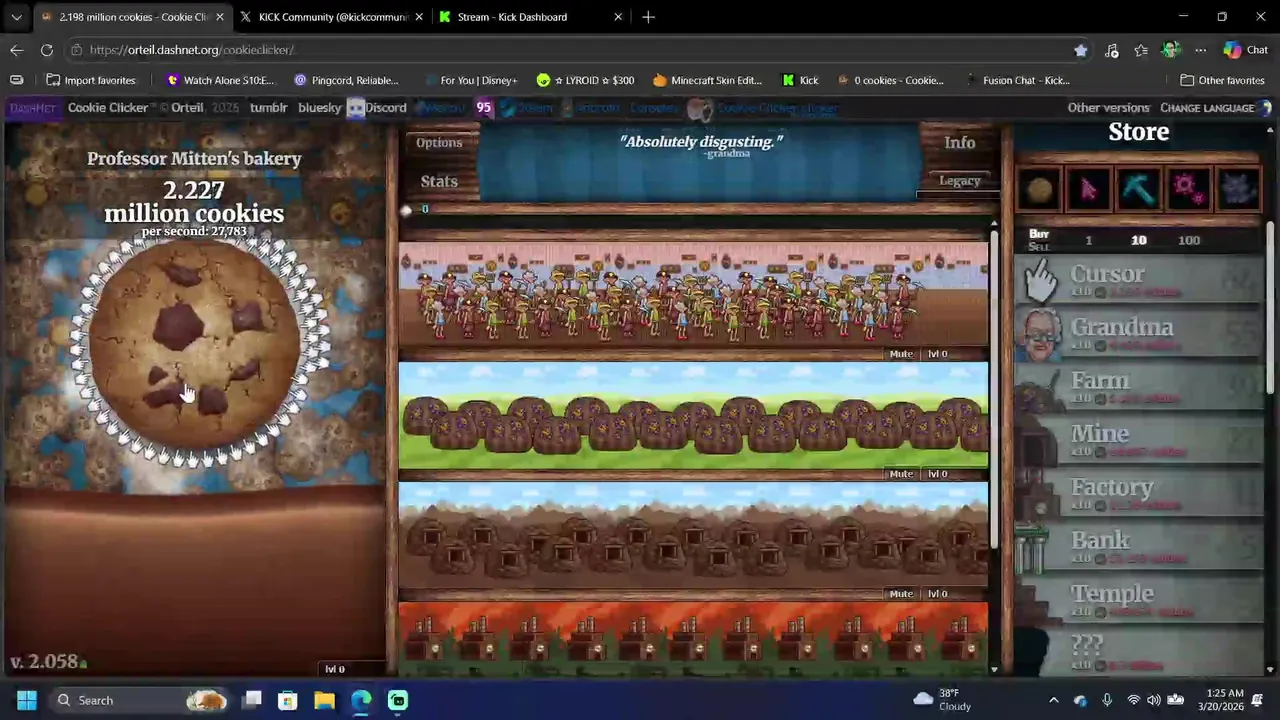Switch to KICK Community tab
Screen dimensions: 1280x720
coord(333,17)
